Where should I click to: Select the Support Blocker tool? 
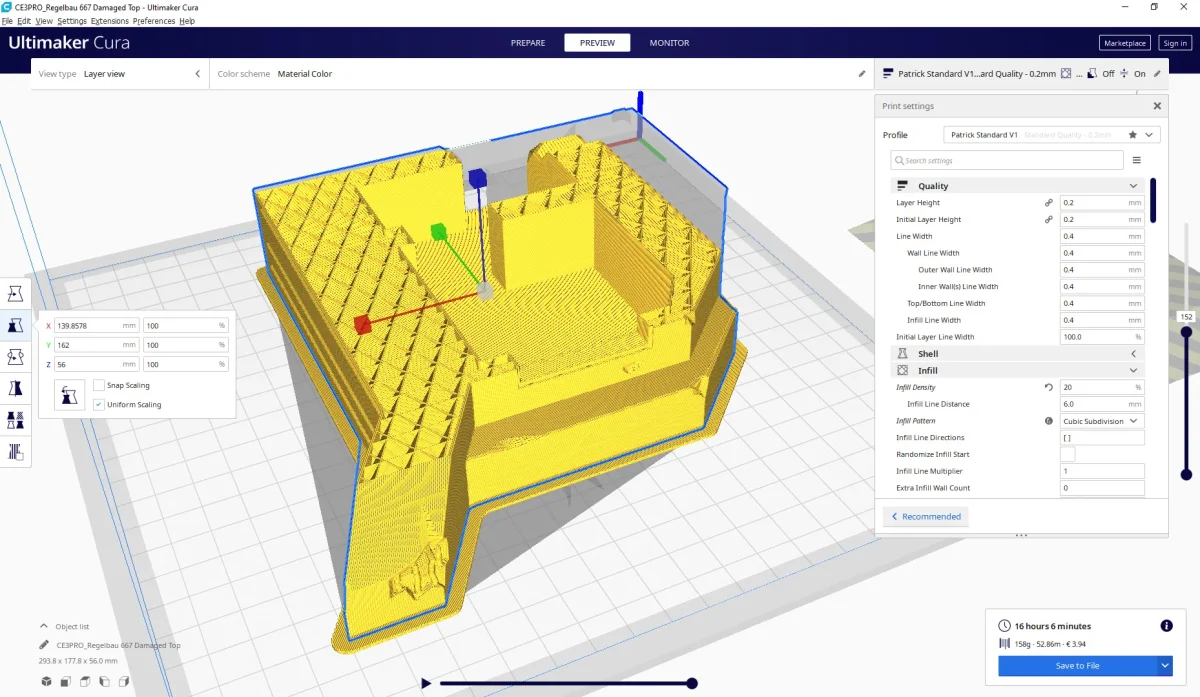(16, 451)
